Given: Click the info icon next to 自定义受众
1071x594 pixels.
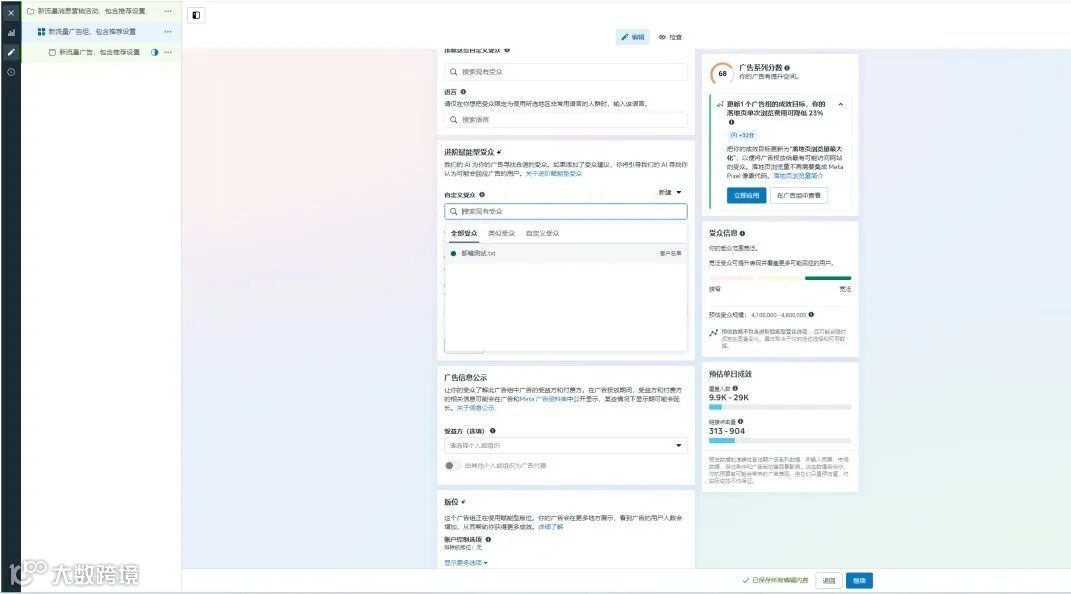Looking at the screenshot, I should (482, 195).
